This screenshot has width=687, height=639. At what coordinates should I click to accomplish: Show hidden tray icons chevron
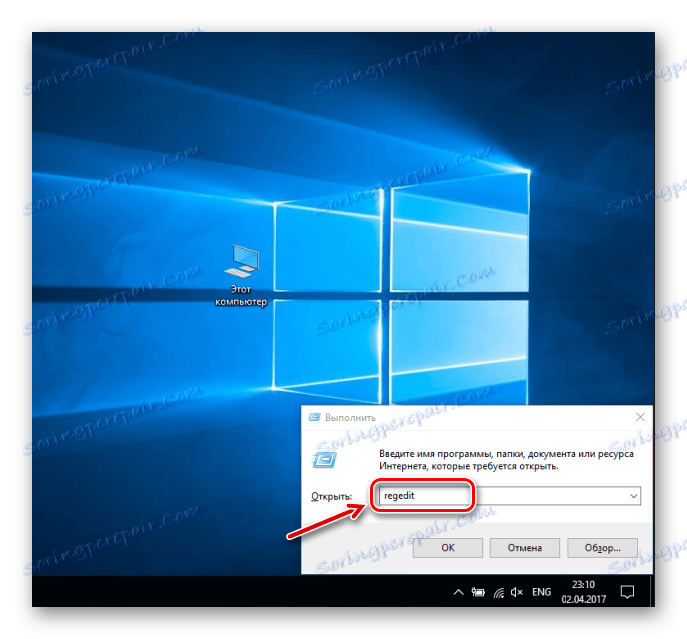(x=458, y=593)
